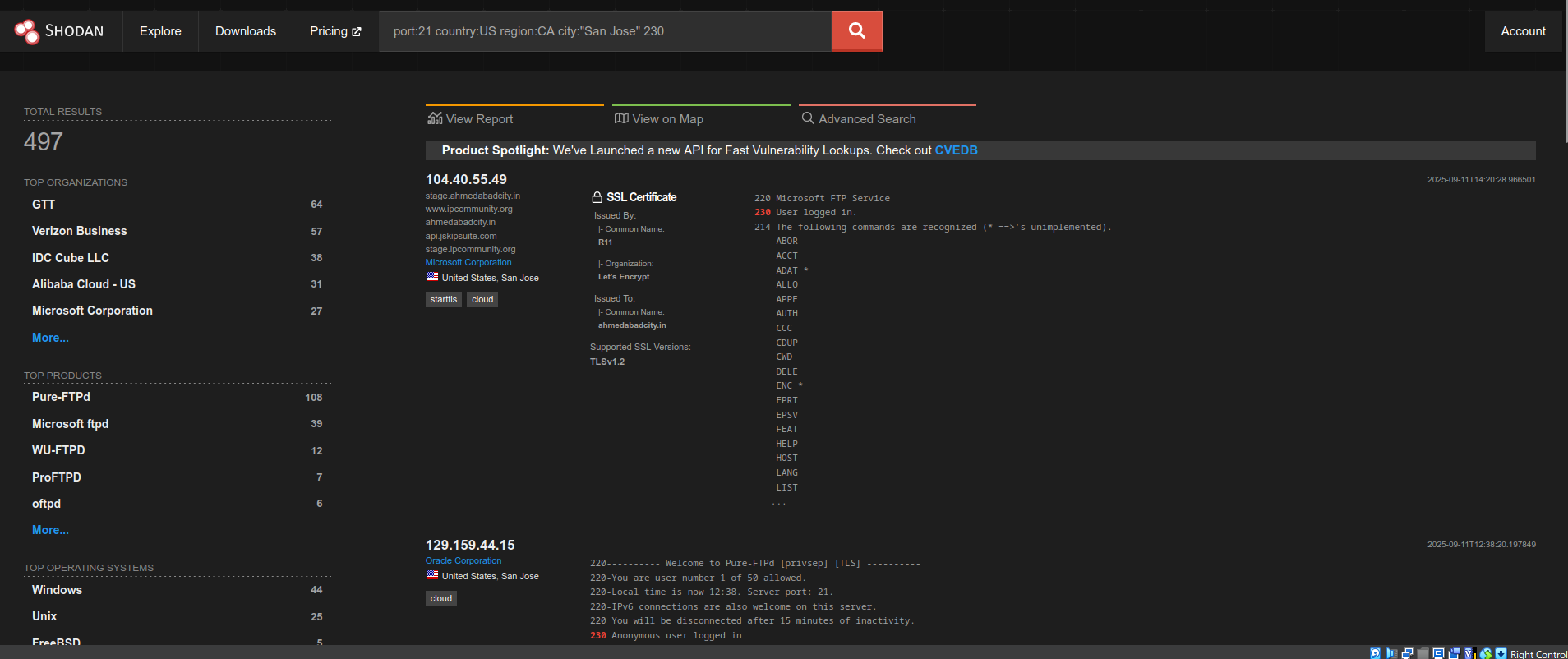1568x659 pixels.
Task: Click hostname stage.ahmedabadcity.in
Action: click(473, 196)
